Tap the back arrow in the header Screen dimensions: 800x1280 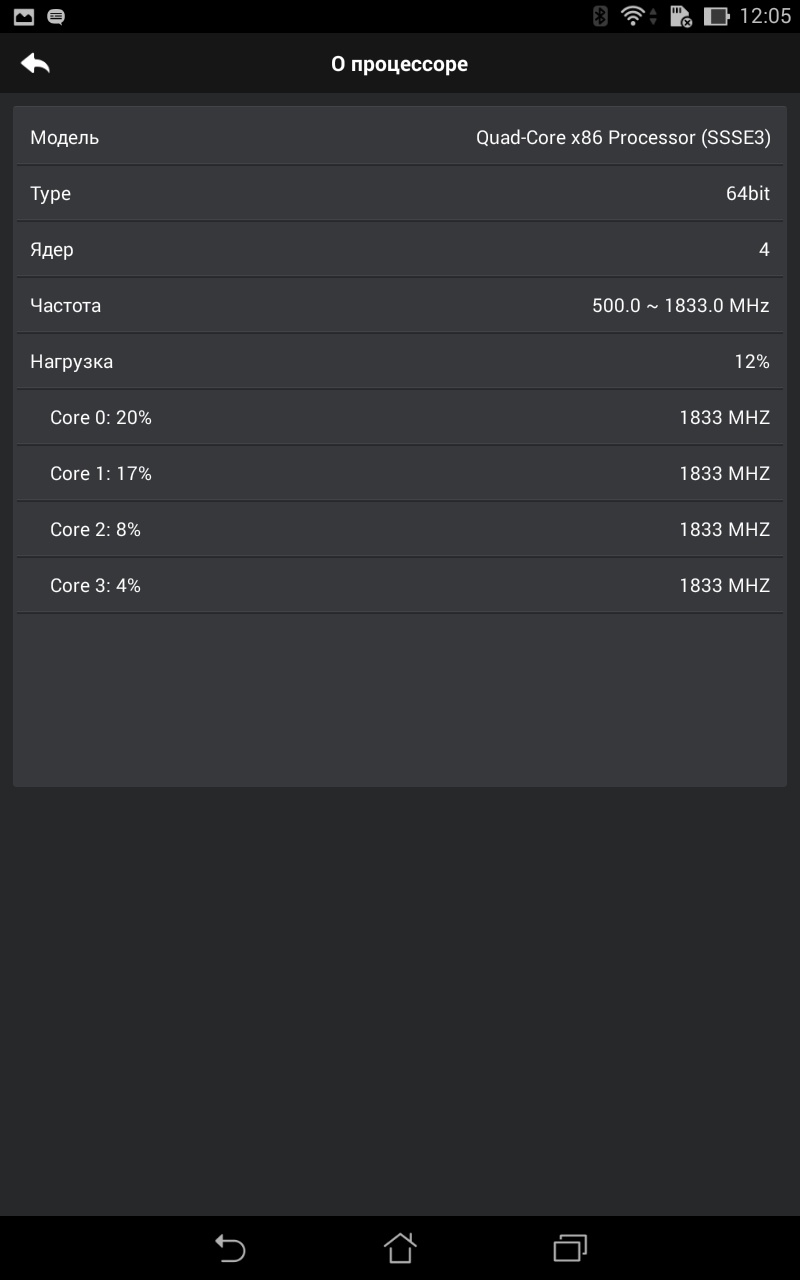(x=35, y=64)
